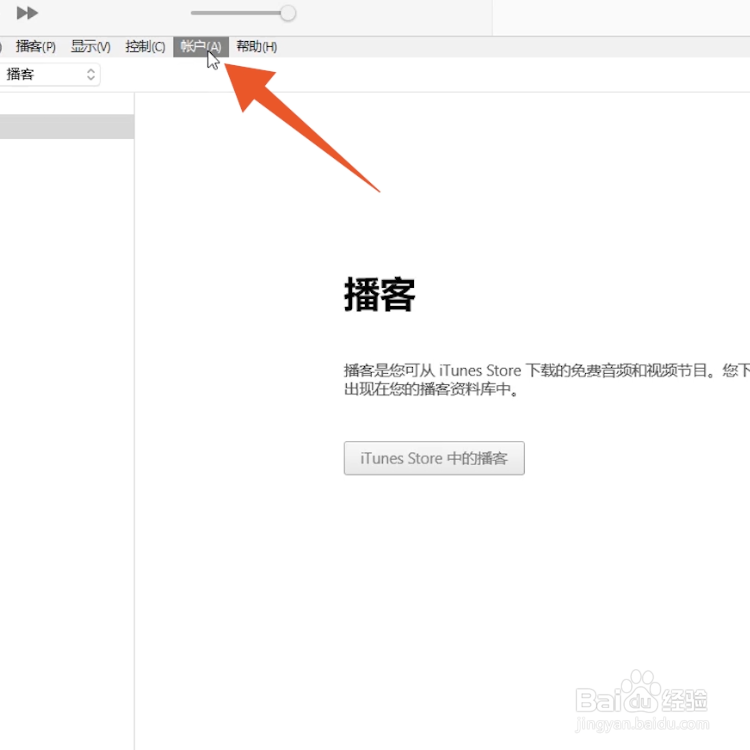The height and width of the screenshot is (750, 750).
Task: Open the 显示(V) menu
Action: click(x=90, y=47)
